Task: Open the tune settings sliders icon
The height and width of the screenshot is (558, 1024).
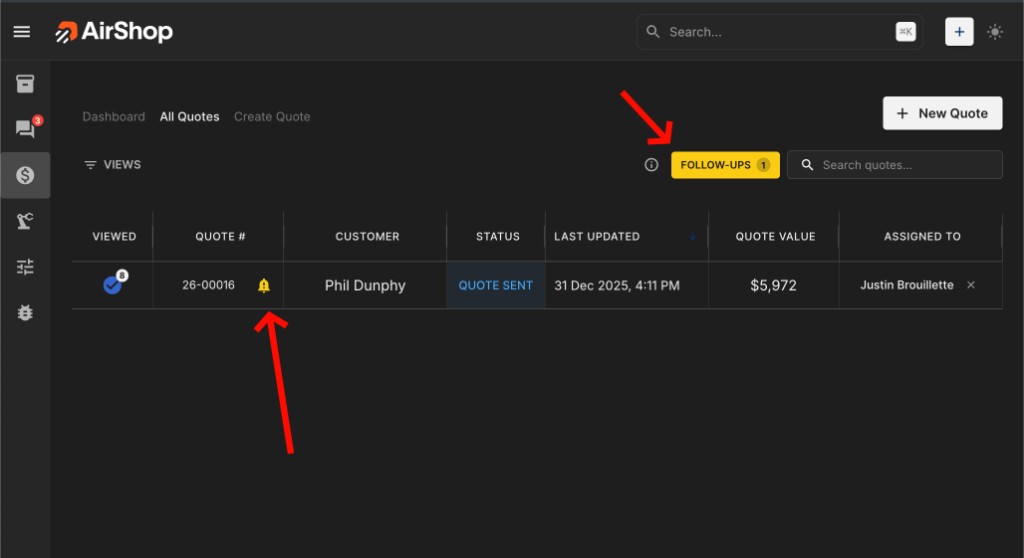Action: point(25,267)
